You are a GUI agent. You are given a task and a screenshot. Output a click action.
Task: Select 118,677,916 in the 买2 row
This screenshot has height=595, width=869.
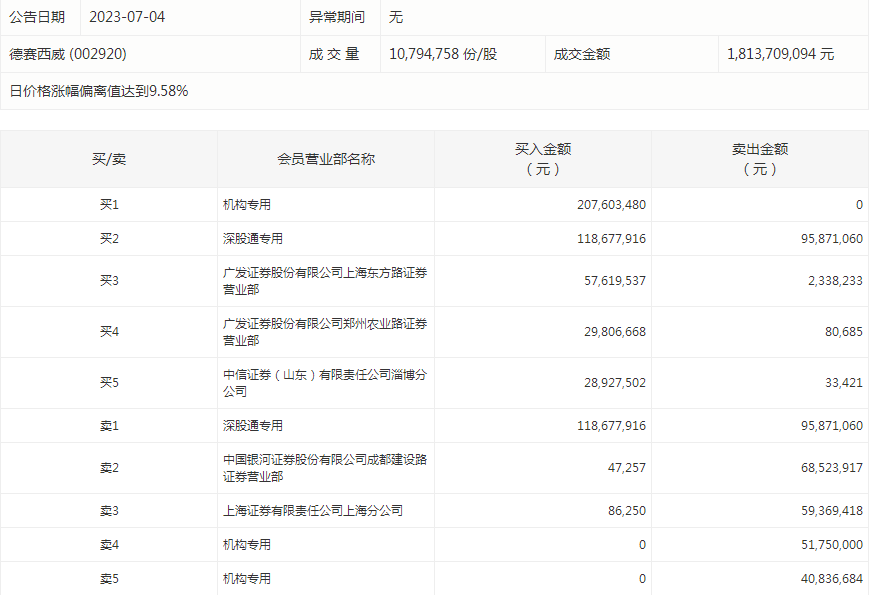(x=611, y=238)
